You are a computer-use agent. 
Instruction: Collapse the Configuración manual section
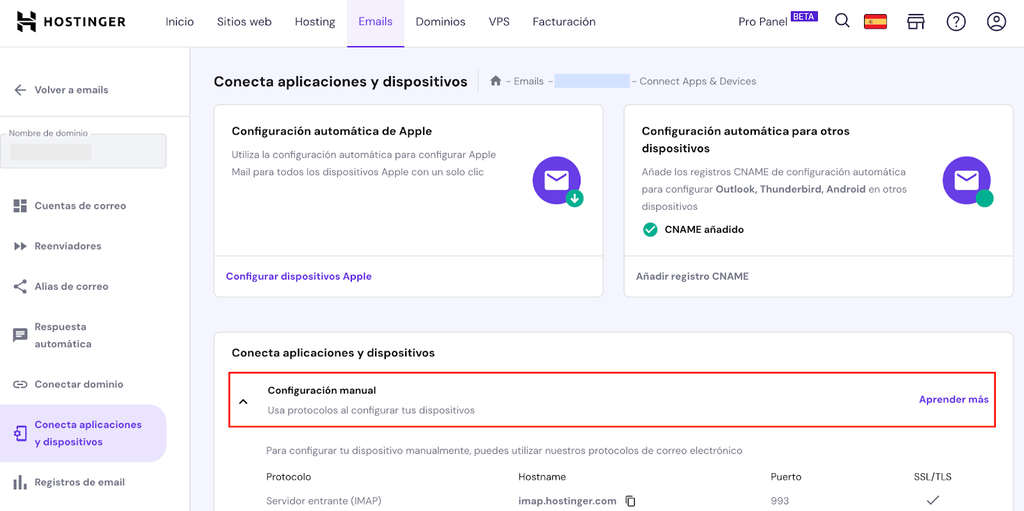(243, 401)
